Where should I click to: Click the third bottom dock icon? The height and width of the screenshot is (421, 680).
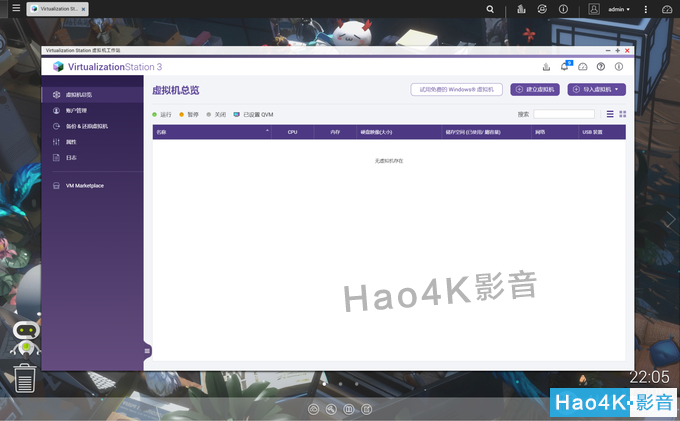coord(349,409)
